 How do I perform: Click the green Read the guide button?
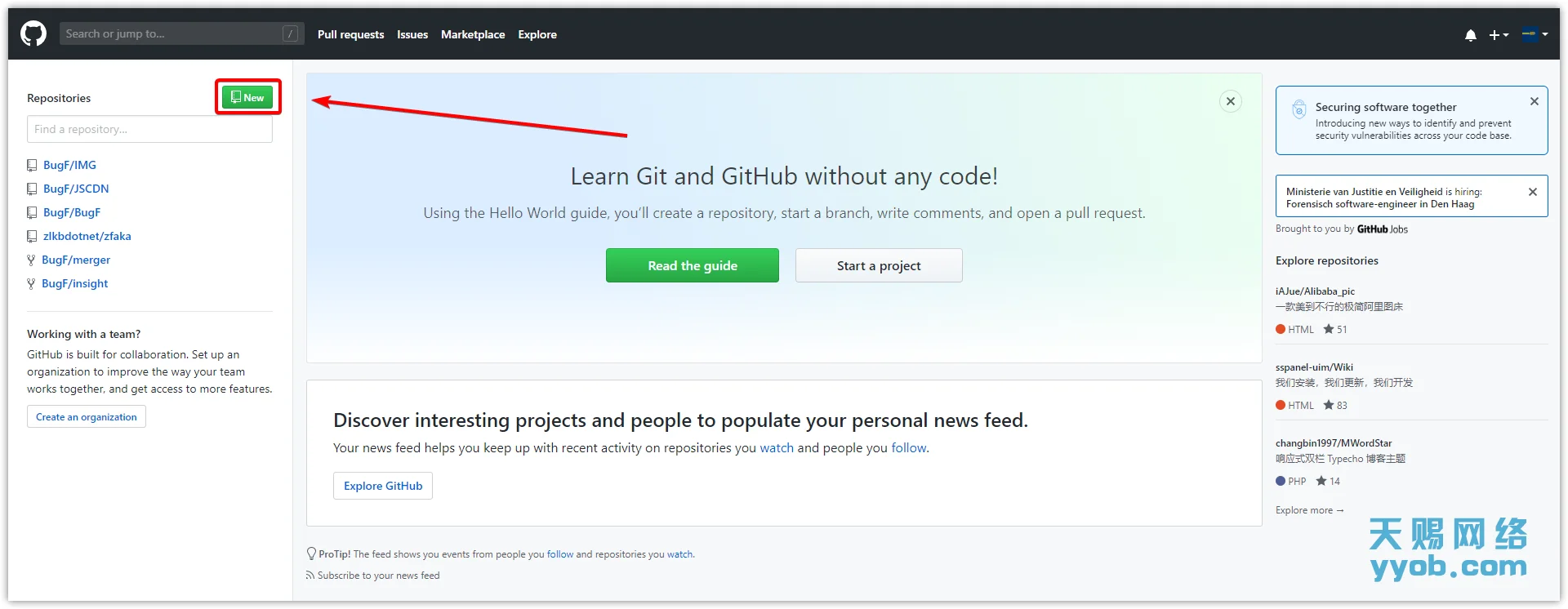click(x=693, y=265)
